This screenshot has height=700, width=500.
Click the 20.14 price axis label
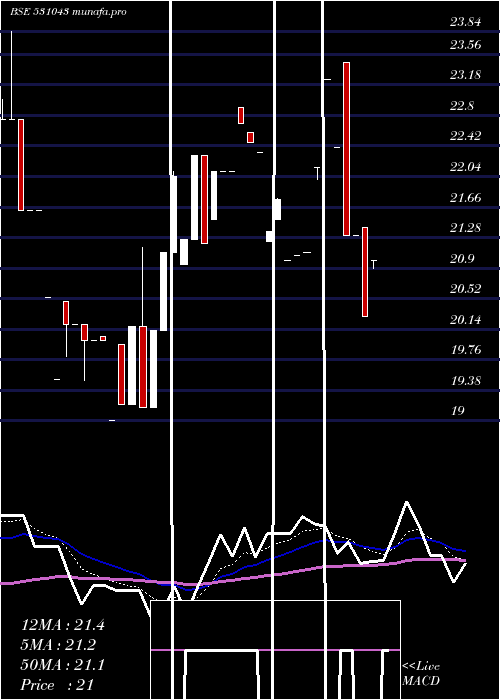465,320
